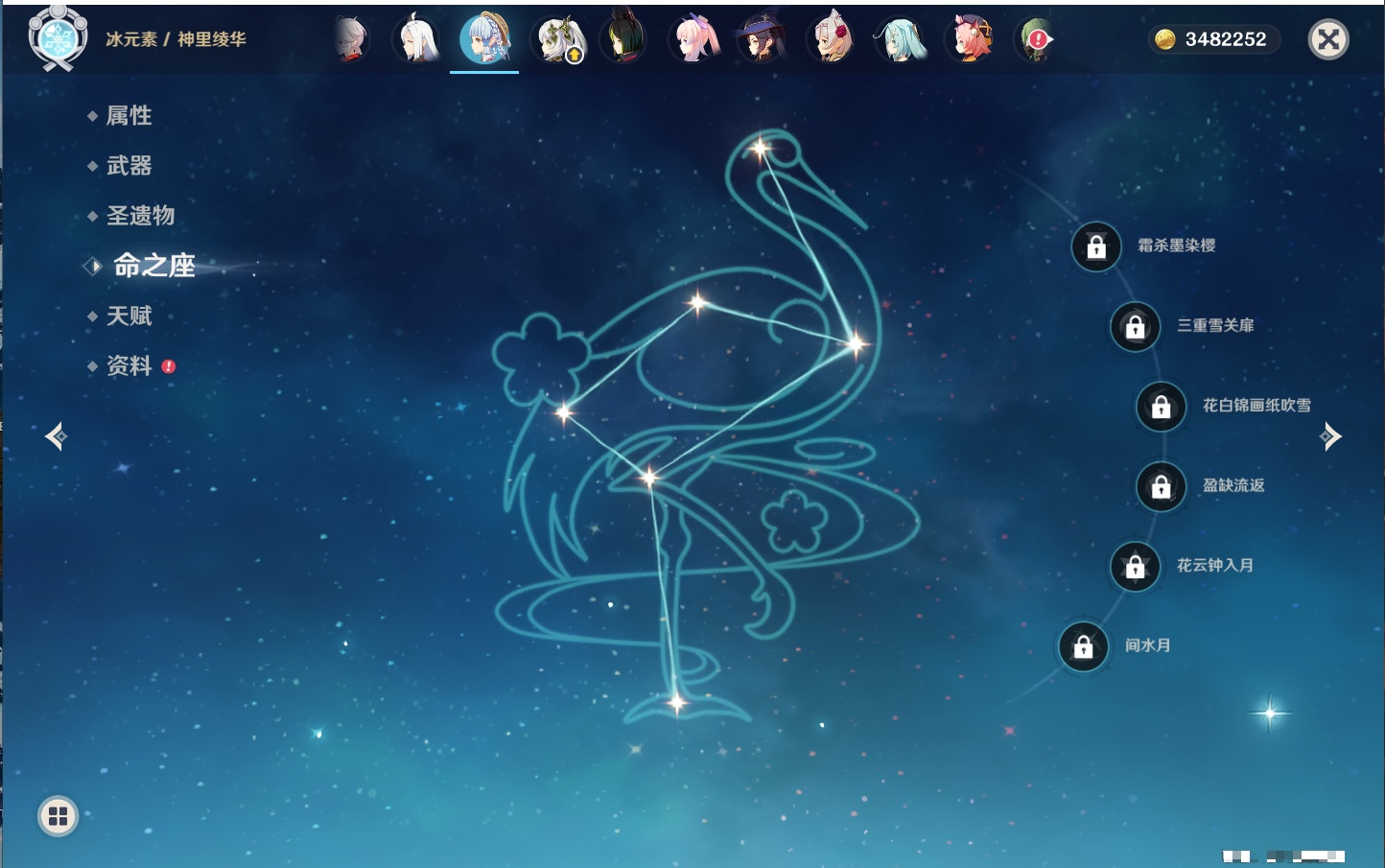This screenshot has width=1385, height=868.
Task: Click the 盈缺流返 label
Action: tap(1234, 485)
